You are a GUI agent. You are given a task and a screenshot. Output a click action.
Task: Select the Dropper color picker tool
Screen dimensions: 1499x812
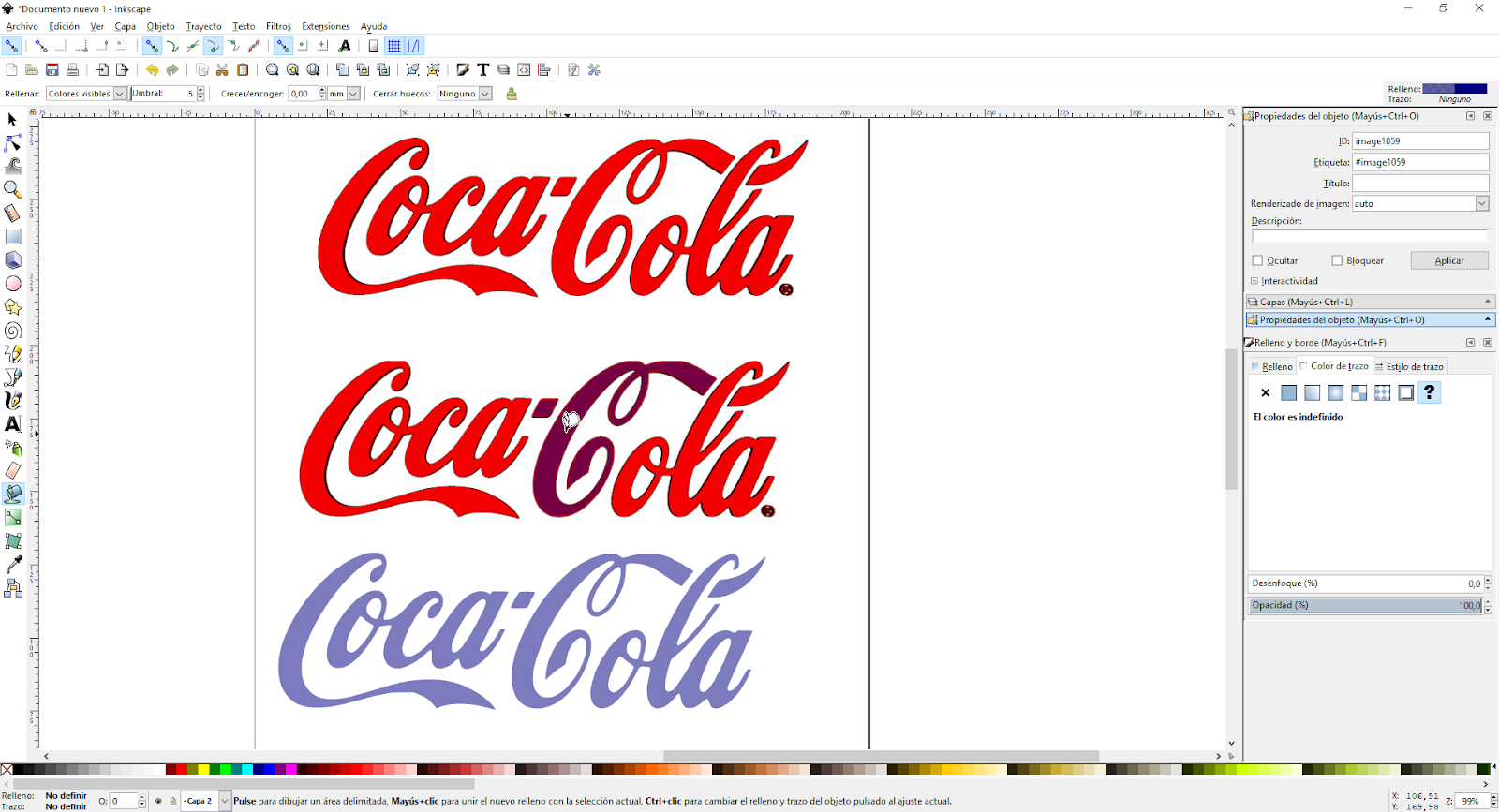(x=13, y=565)
